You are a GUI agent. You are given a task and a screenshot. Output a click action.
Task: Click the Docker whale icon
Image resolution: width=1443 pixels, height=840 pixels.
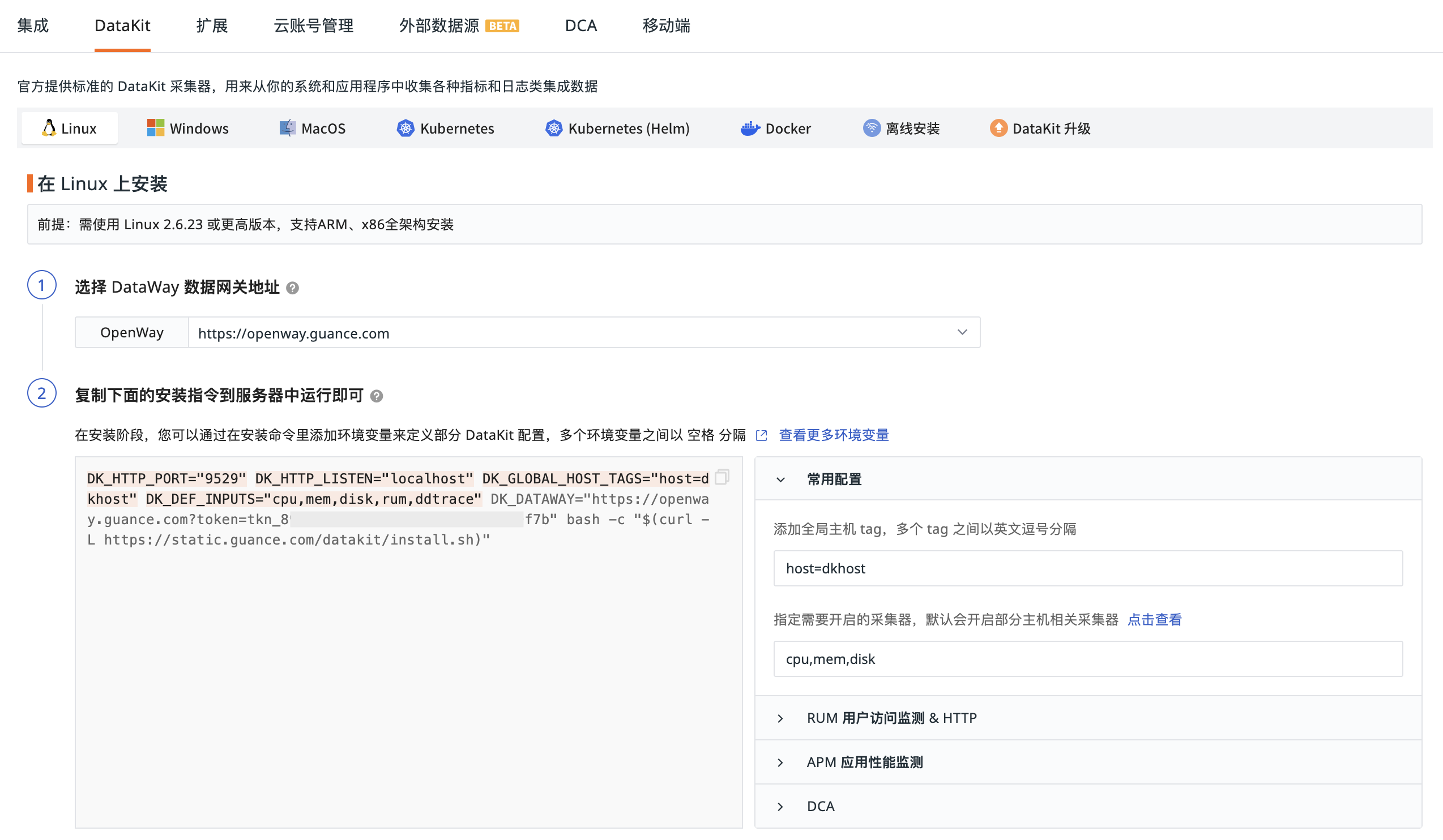750,128
